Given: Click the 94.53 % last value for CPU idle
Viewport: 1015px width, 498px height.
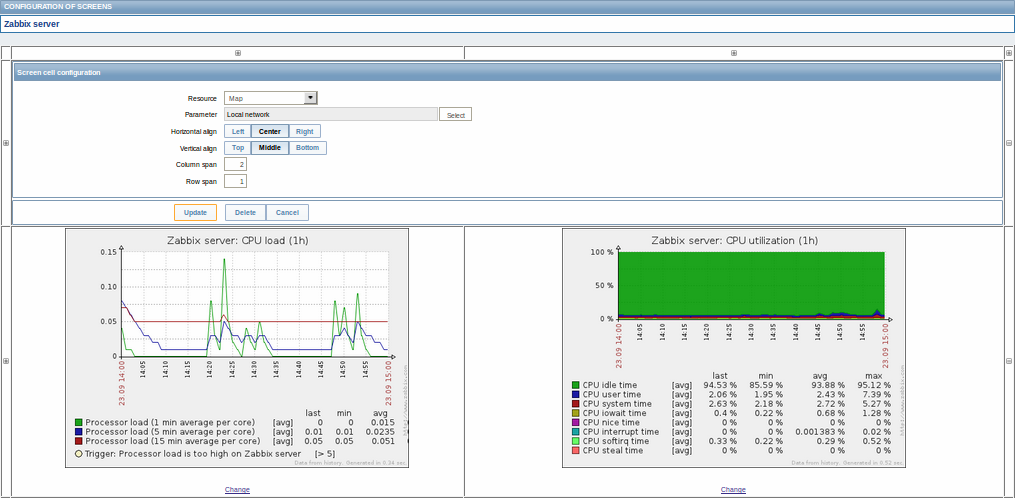Looking at the screenshot, I should (720, 385).
